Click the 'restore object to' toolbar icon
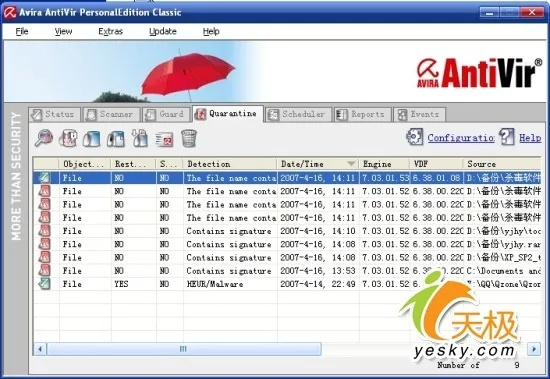 [x=116, y=138]
